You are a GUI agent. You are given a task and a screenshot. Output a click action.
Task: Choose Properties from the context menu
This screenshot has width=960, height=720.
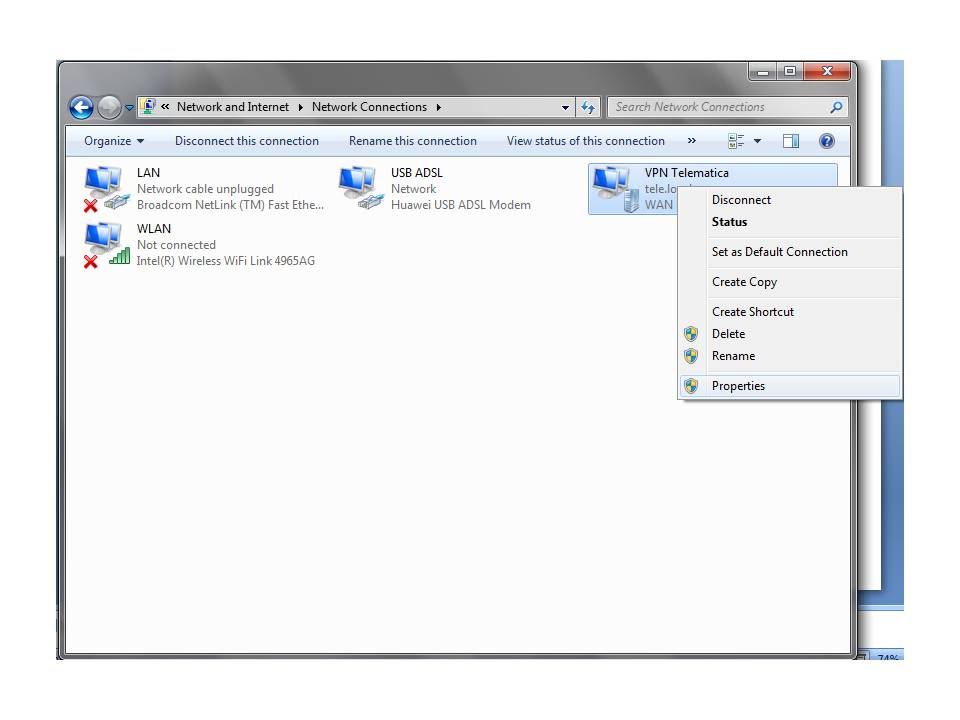pos(738,386)
